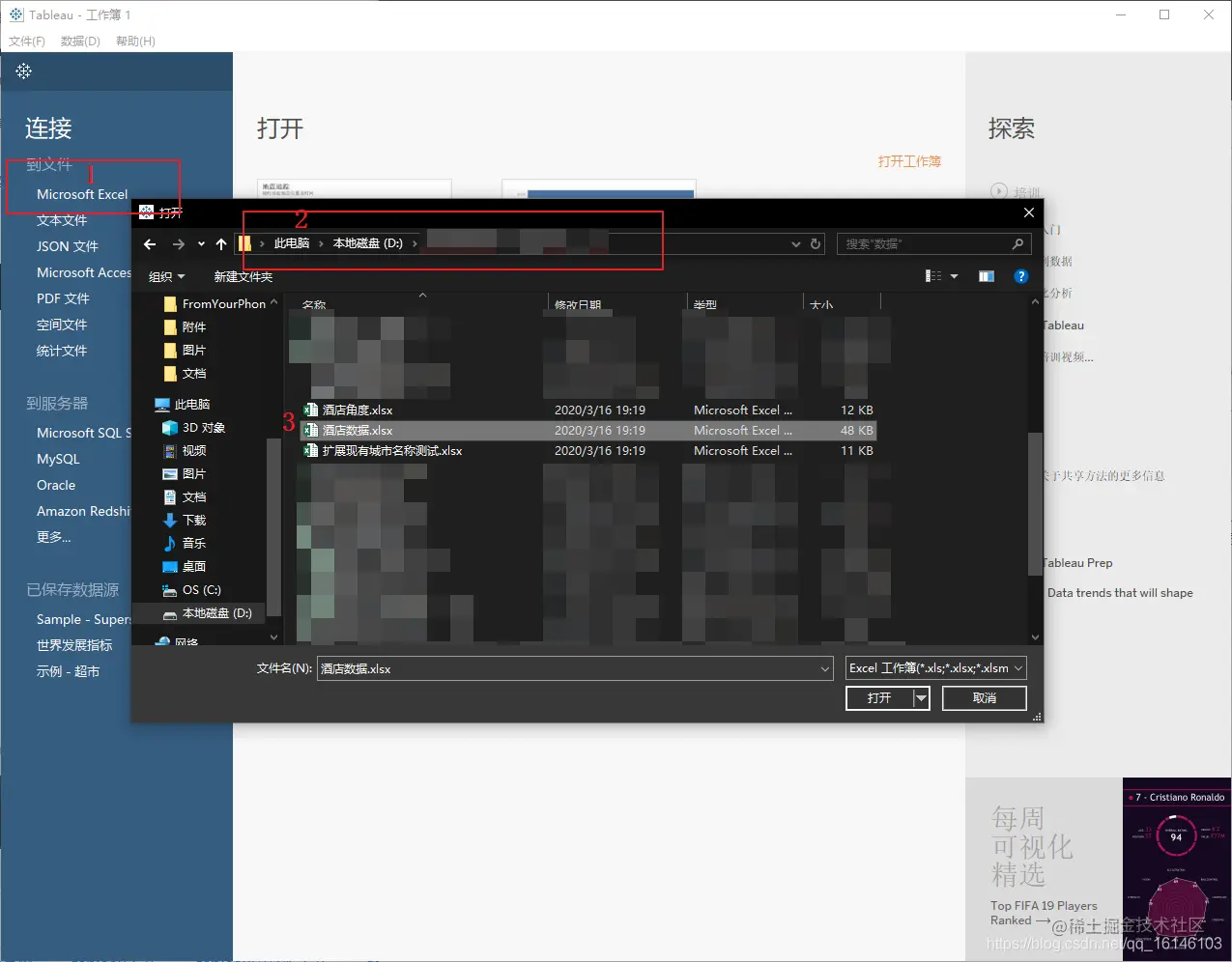The image size is (1232, 962).
Task: Click Excel icon of 扩展现有城市名称测试.xlsx
Action: tap(311, 451)
